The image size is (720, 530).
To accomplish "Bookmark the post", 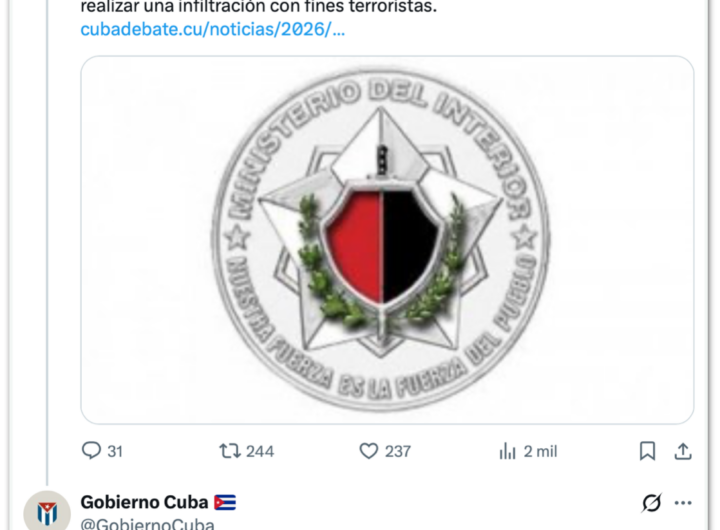I will point(647,451).
